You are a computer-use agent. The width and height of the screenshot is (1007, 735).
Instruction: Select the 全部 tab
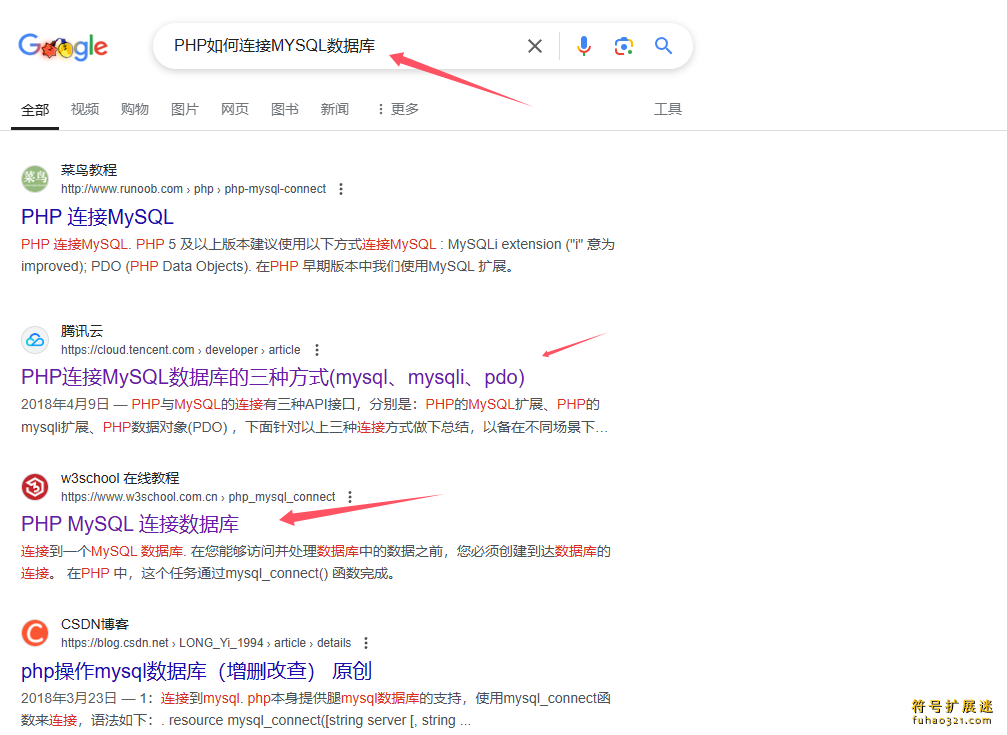(x=35, y=110)
